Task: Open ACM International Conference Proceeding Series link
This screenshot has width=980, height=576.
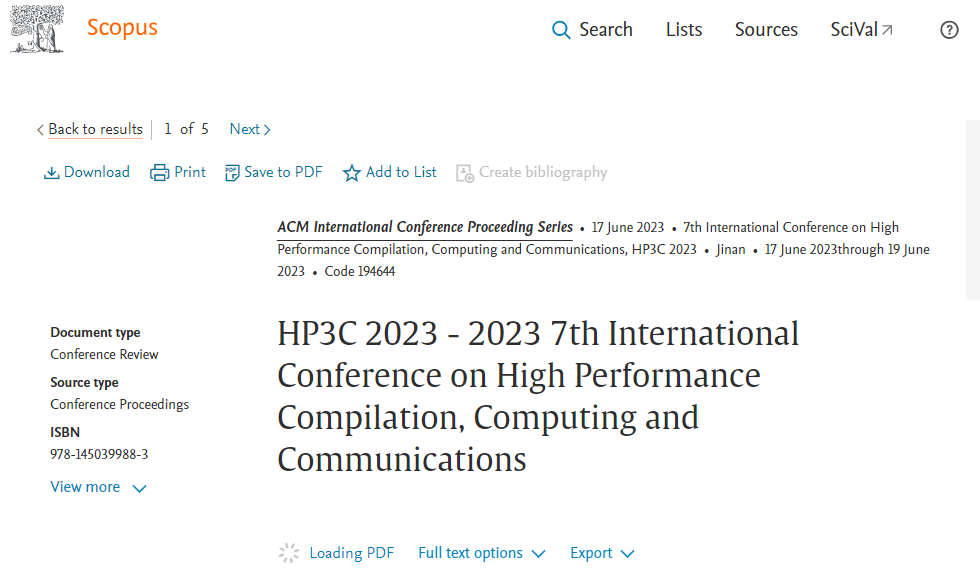Action: [x=425, y=227]
